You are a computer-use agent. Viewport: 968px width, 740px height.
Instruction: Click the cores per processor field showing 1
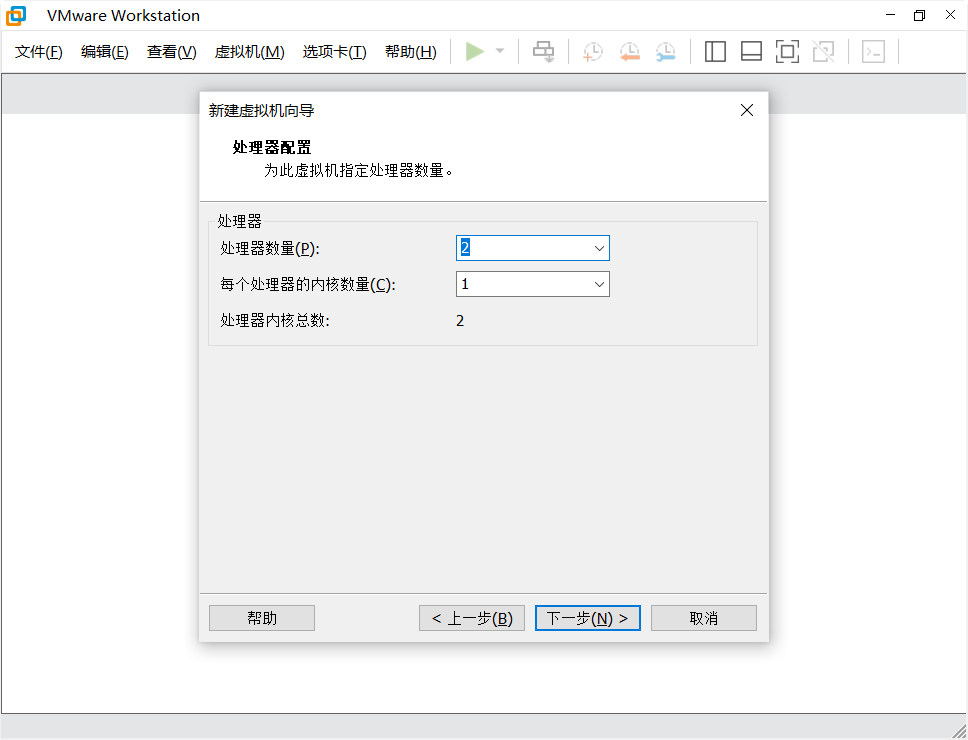tap(533, 285)
